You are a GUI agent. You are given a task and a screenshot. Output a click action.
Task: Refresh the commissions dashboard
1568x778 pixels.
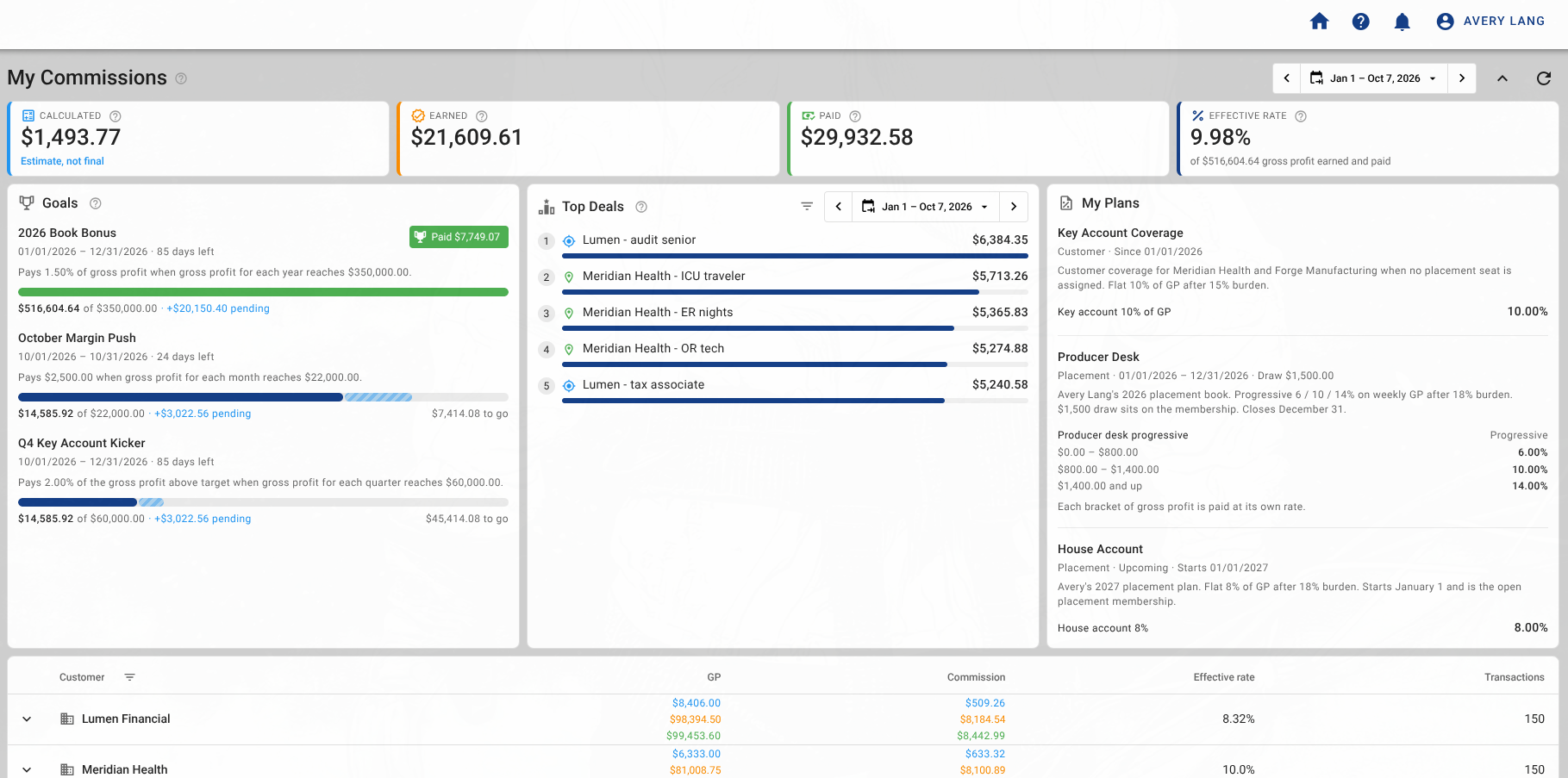click(1544, 78)
